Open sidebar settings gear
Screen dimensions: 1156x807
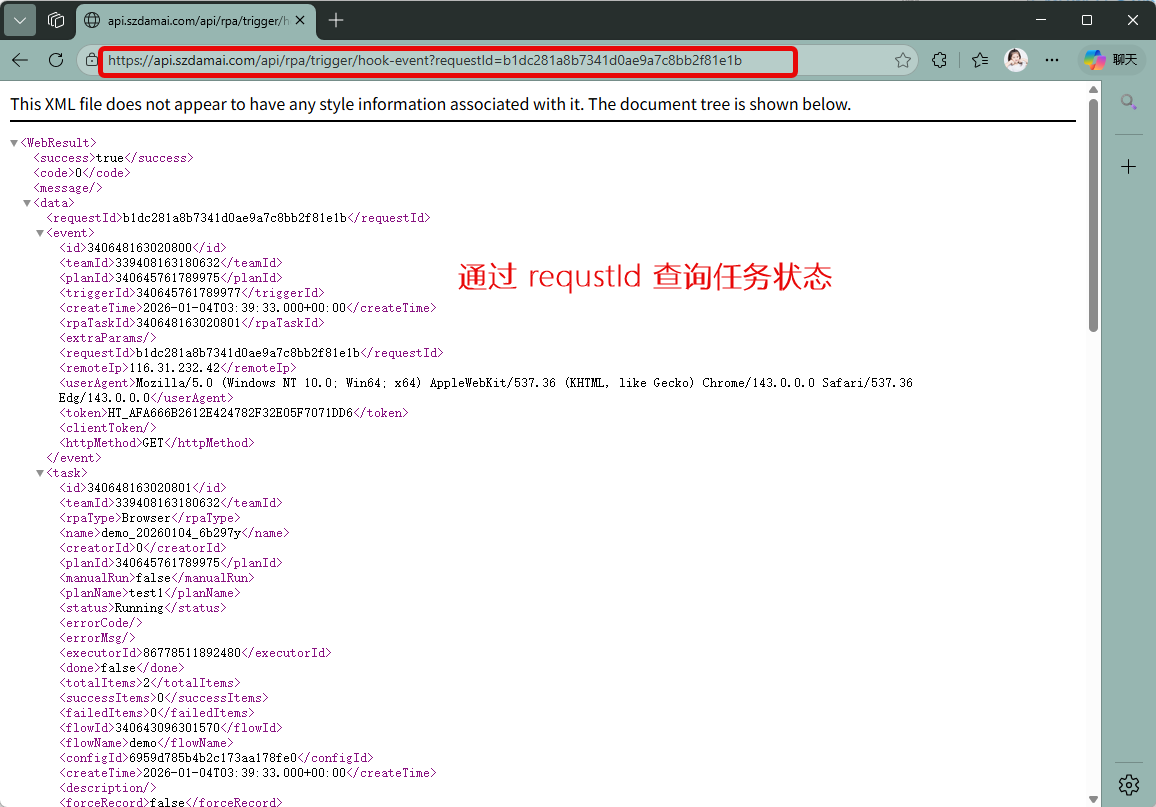point(1128,783)
